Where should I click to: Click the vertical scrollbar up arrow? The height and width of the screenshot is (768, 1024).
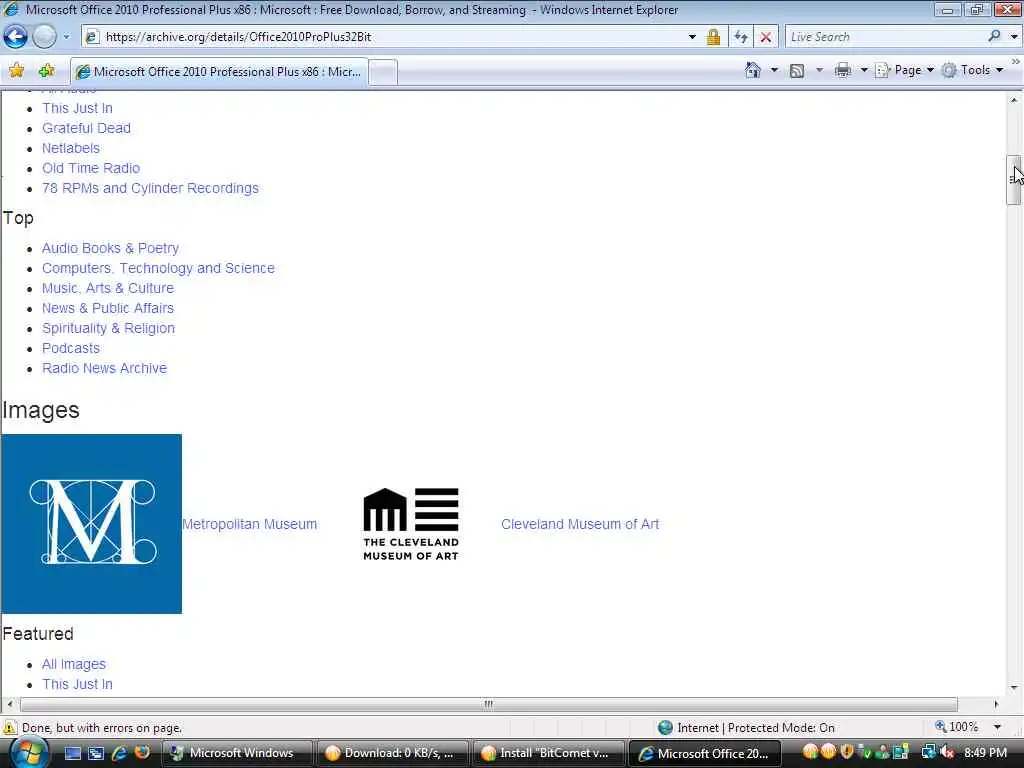point(1014,101)
